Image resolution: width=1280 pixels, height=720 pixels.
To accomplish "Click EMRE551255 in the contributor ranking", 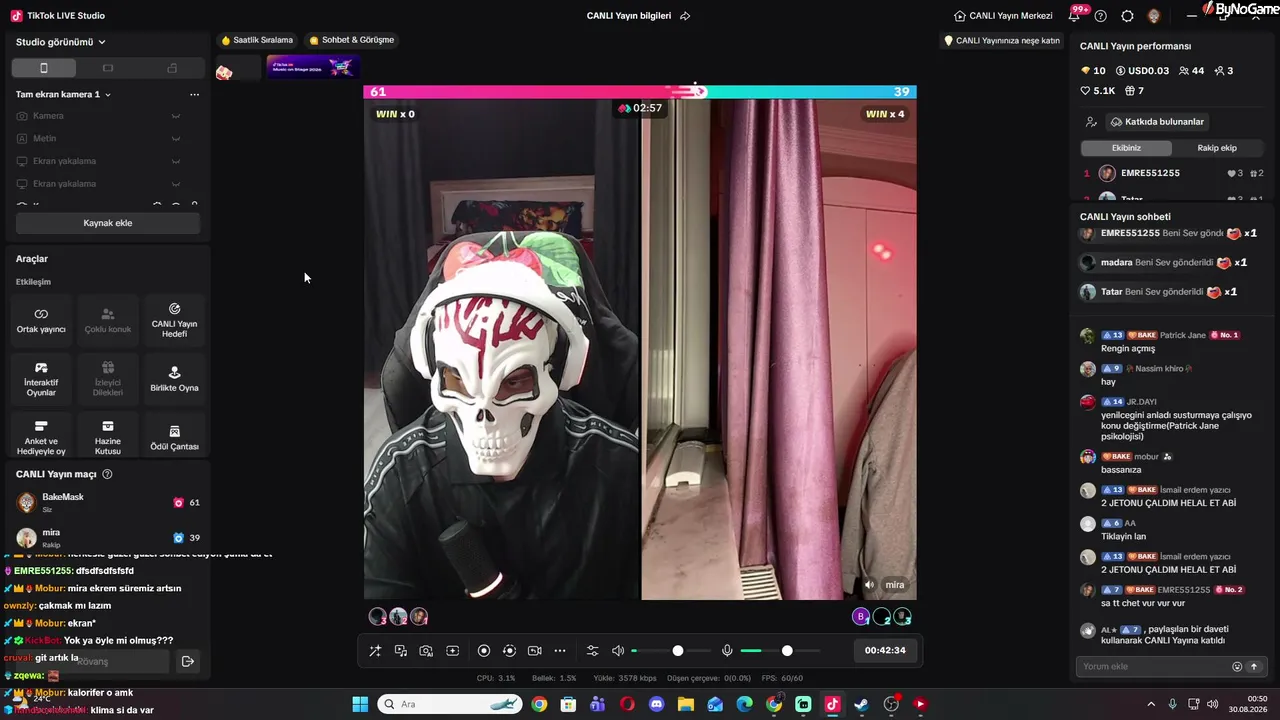I will coord(1150,173).
